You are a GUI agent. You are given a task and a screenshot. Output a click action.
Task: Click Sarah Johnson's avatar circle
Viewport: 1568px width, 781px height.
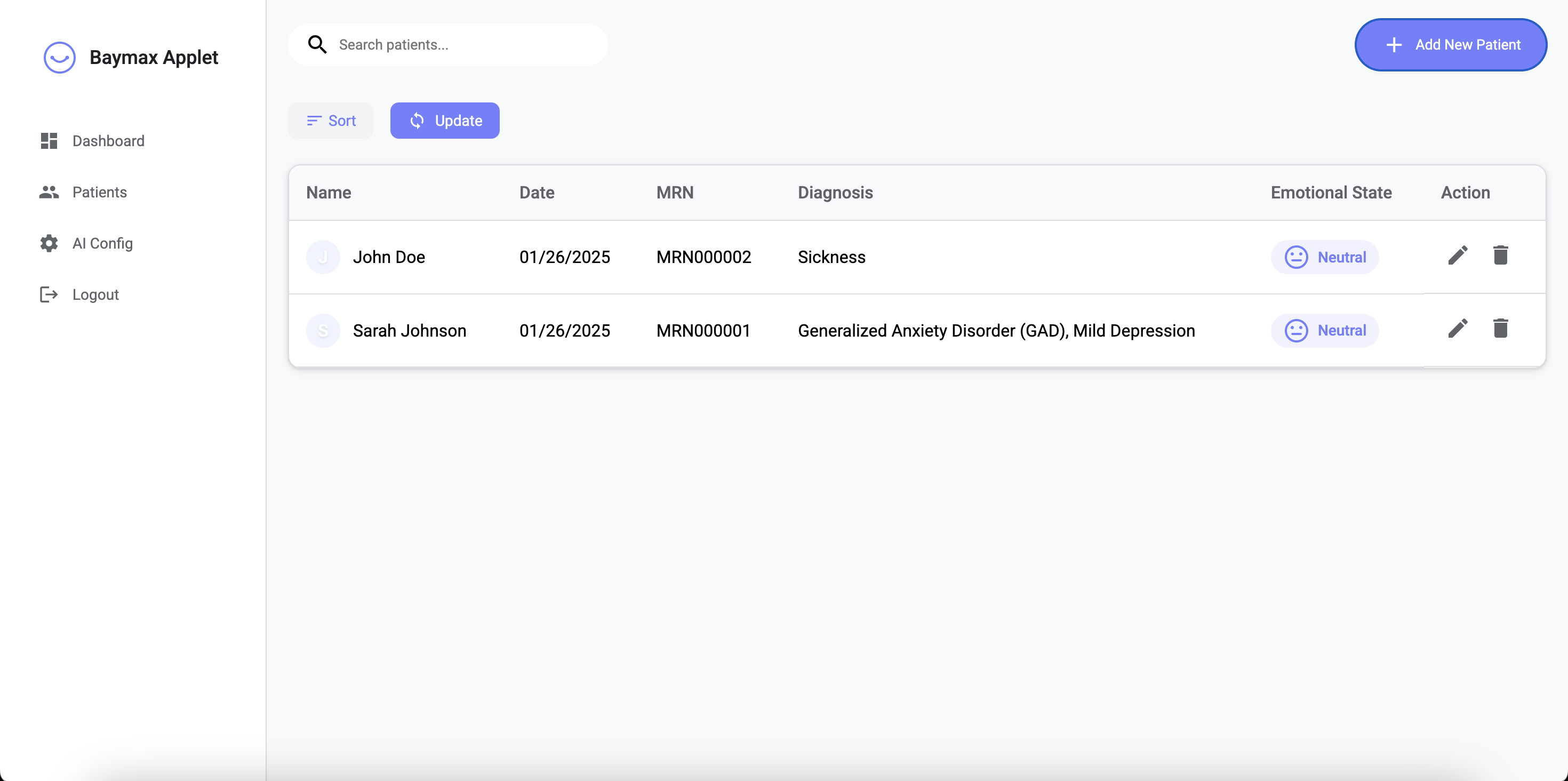[323, 331]
